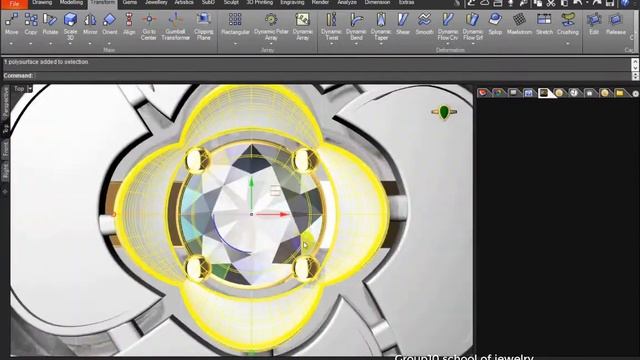Expand the Rotate tool dropdown arrow

coord(50,43)
